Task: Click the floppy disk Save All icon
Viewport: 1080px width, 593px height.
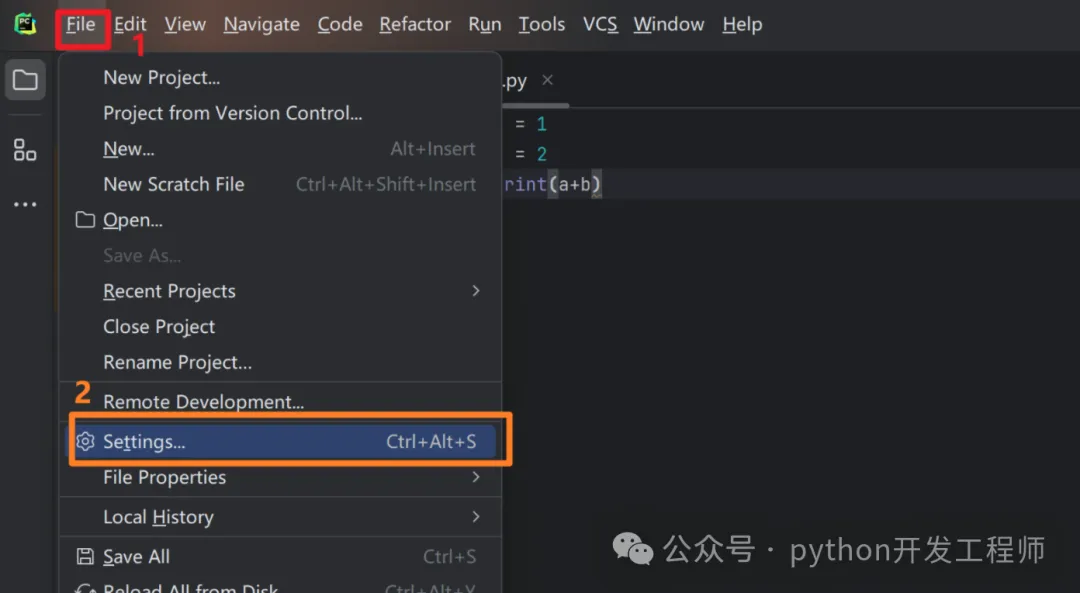Action: pyautogui.click(x=86, y=557)
